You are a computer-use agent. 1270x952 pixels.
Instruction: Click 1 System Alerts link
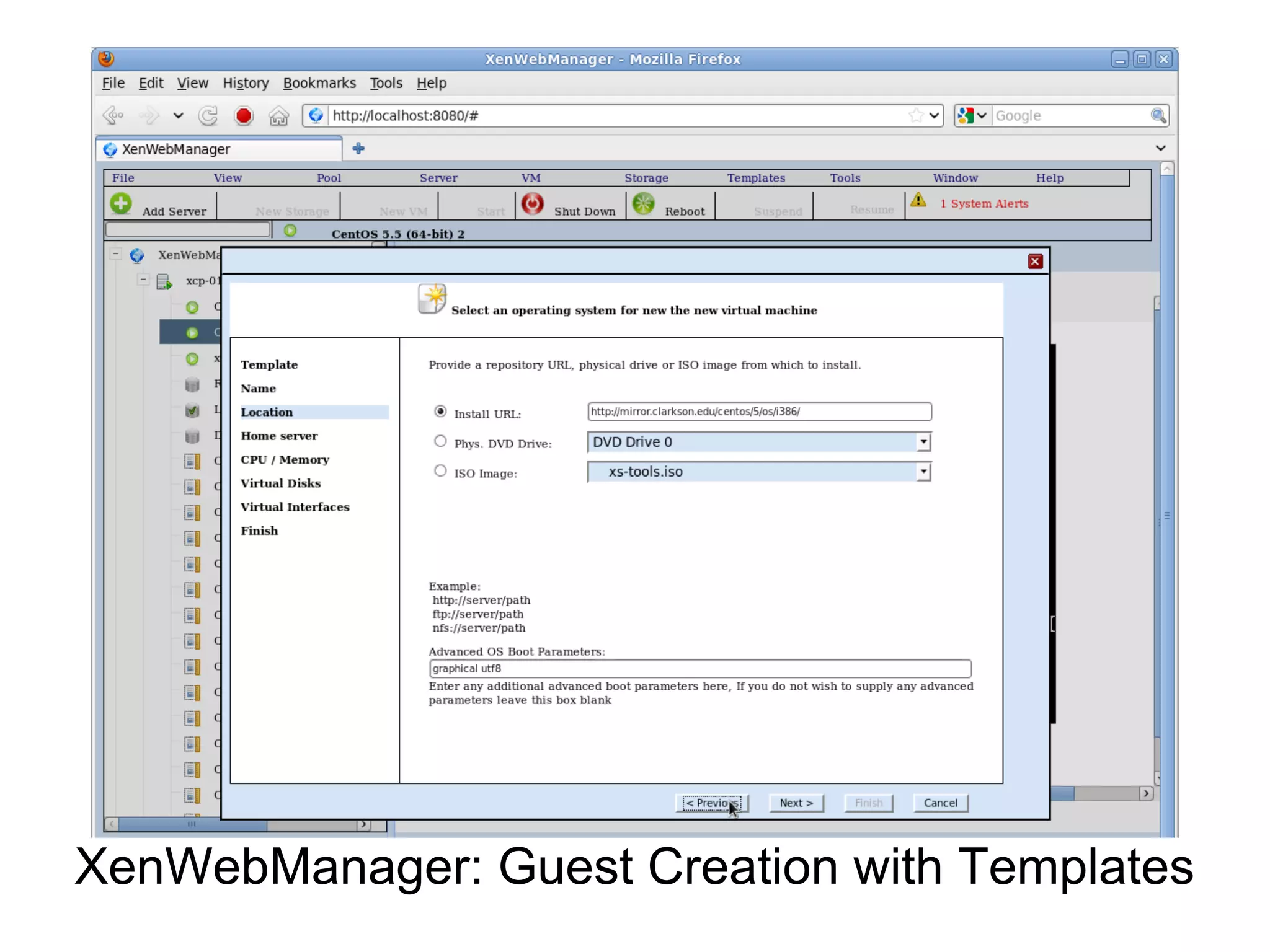tap(984, 203)
